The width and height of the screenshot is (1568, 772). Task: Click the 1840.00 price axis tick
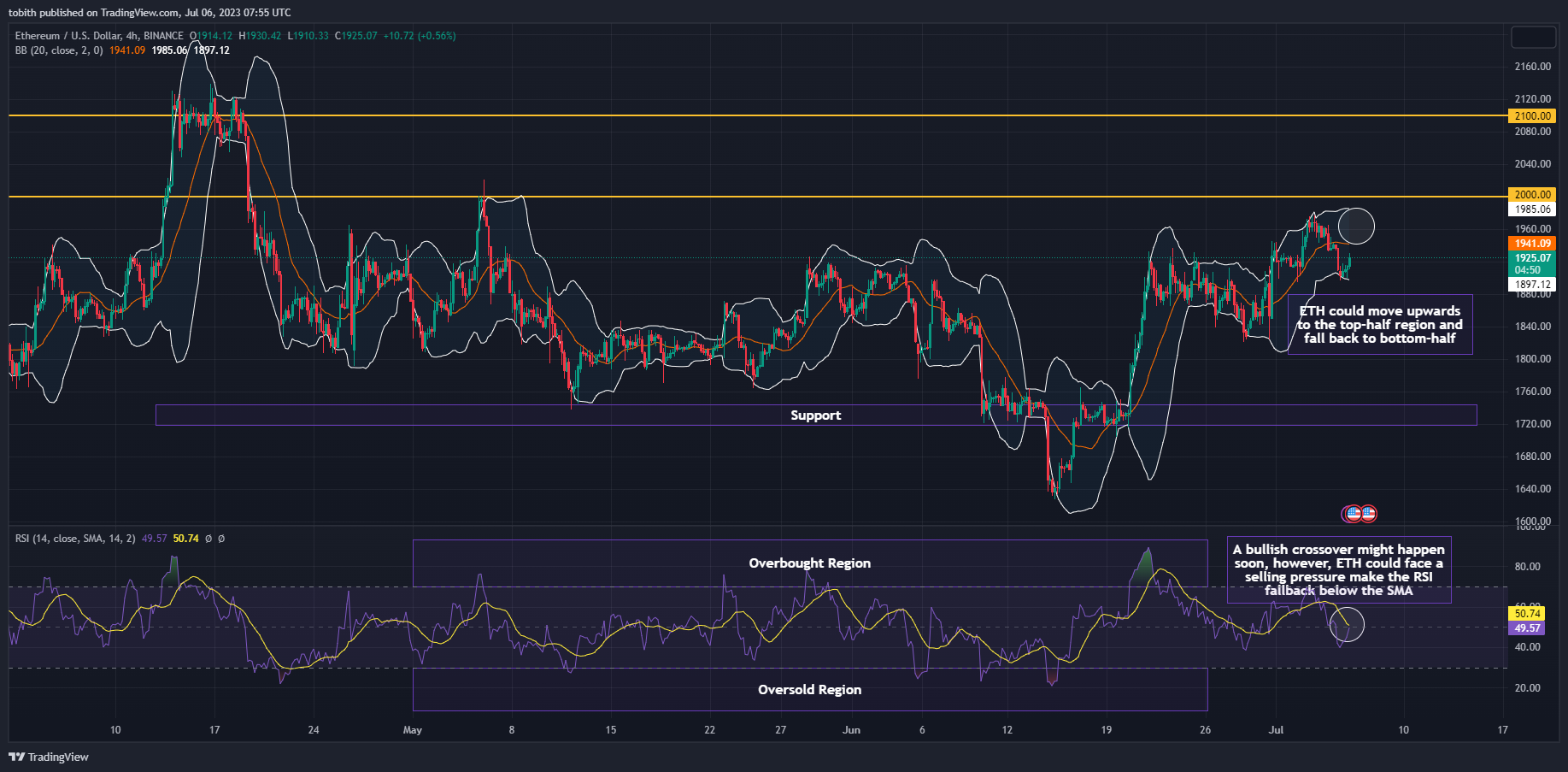(x=1532, y=327)
